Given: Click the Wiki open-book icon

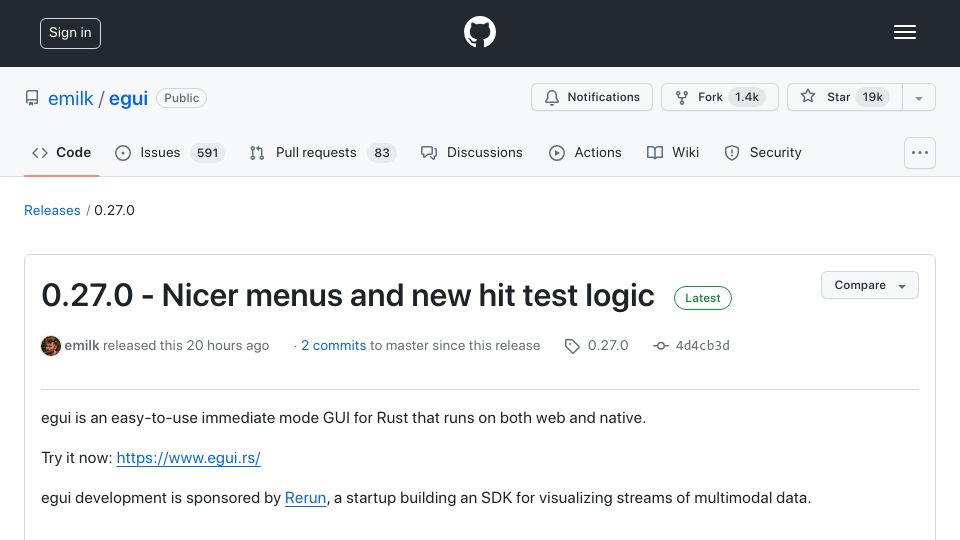Looking at the screenshot, I should pyautogui.click(x=655, y=153).
